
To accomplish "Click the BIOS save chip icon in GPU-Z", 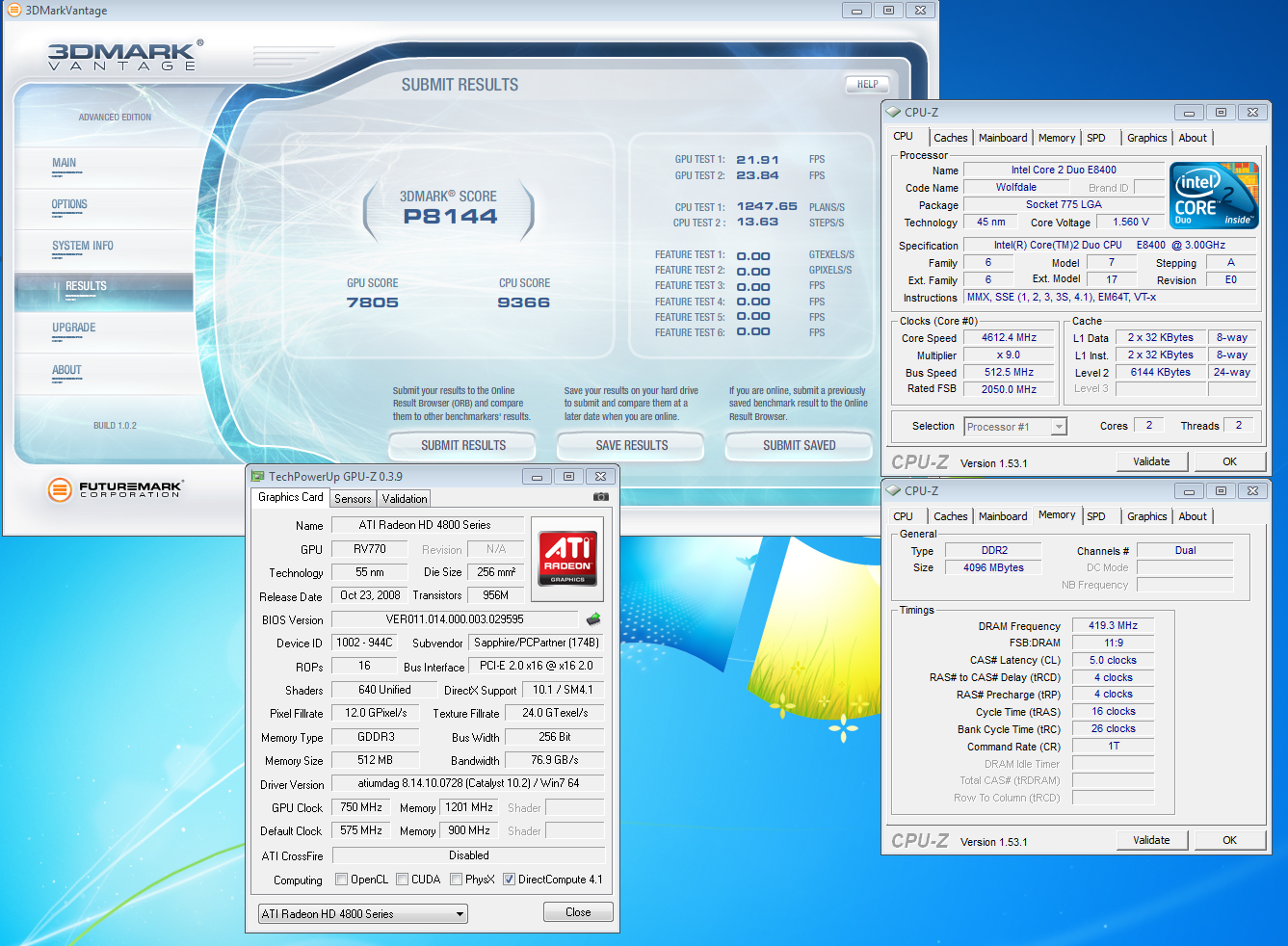I will click(593, 619).
